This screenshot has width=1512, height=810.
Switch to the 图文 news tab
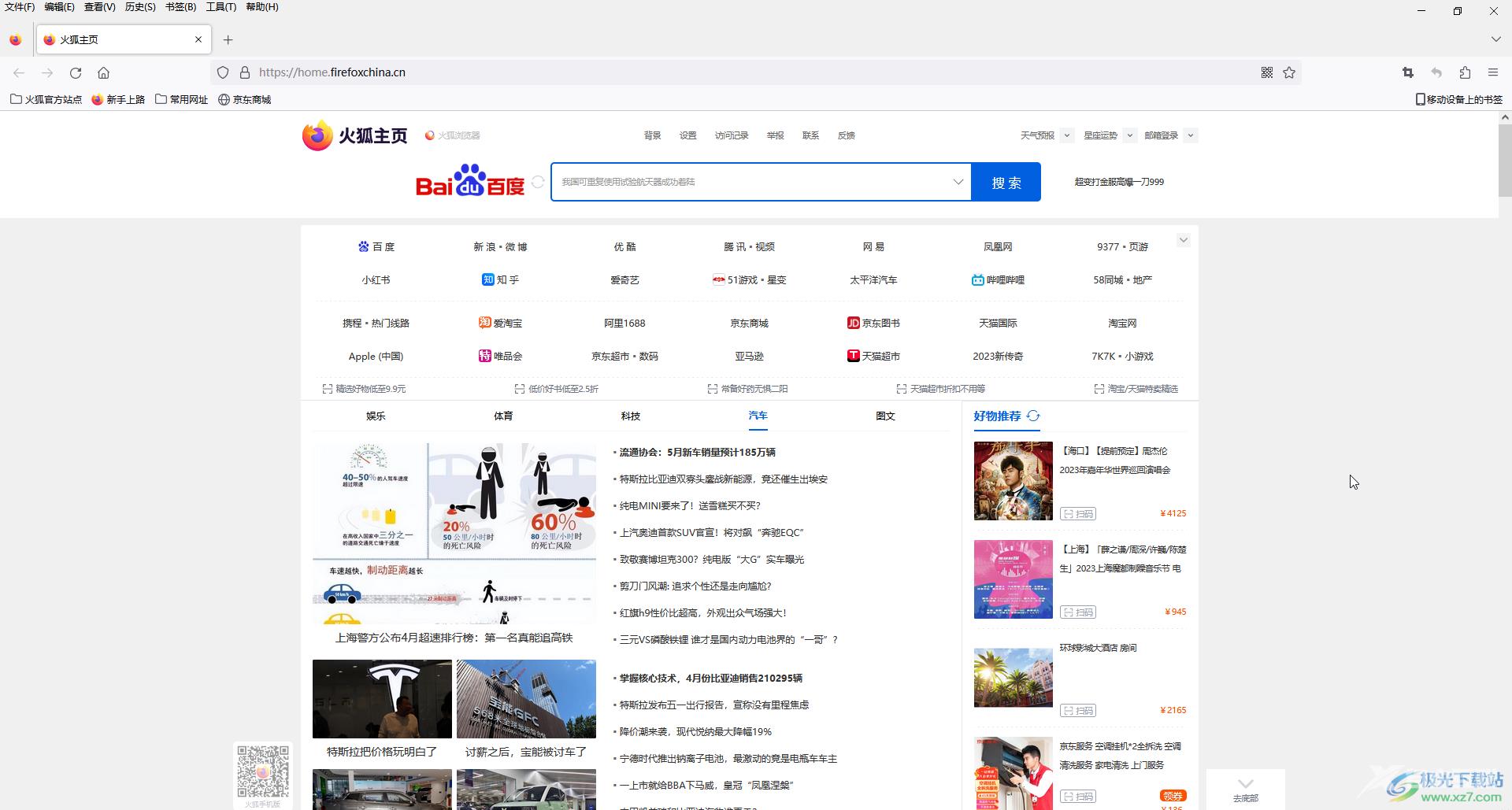click(885, 416)
